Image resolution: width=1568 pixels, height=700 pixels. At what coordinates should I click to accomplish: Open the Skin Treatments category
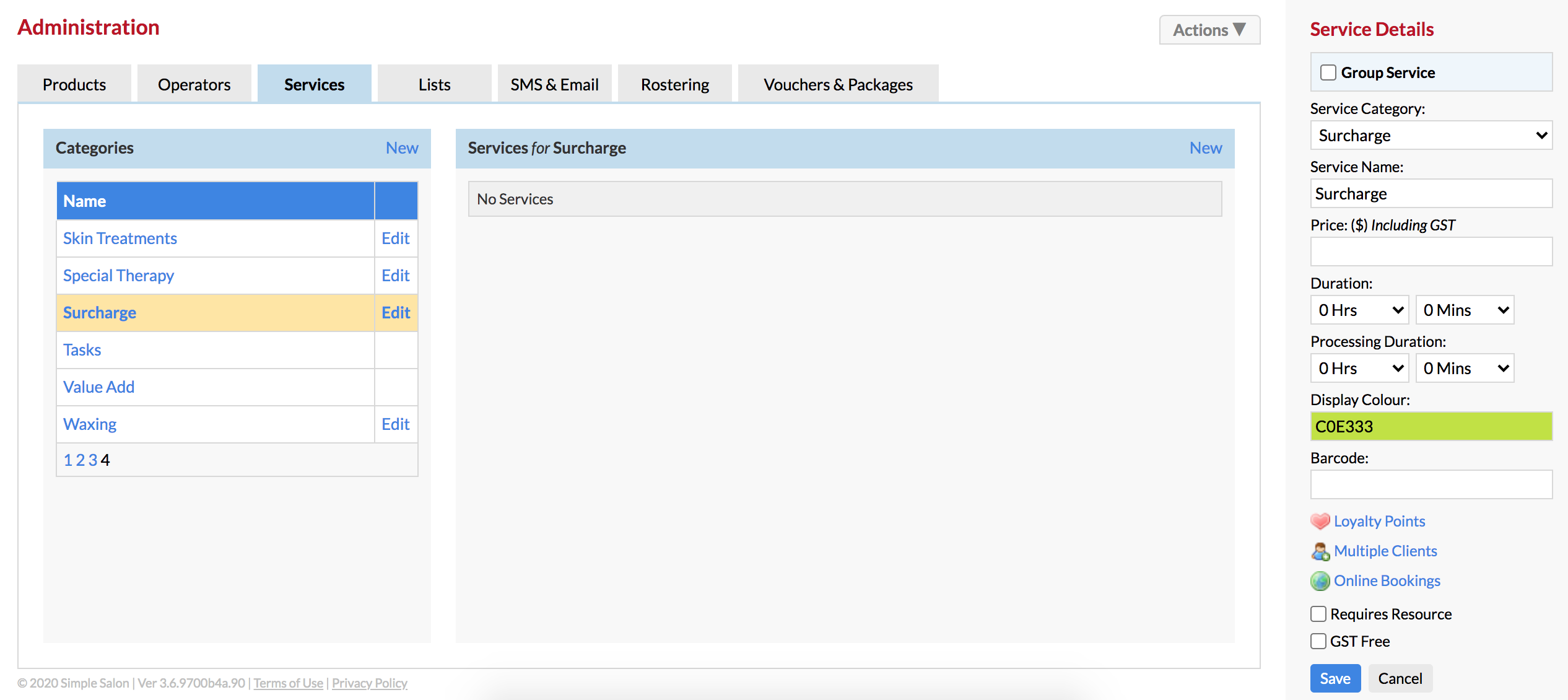(120, 238)
